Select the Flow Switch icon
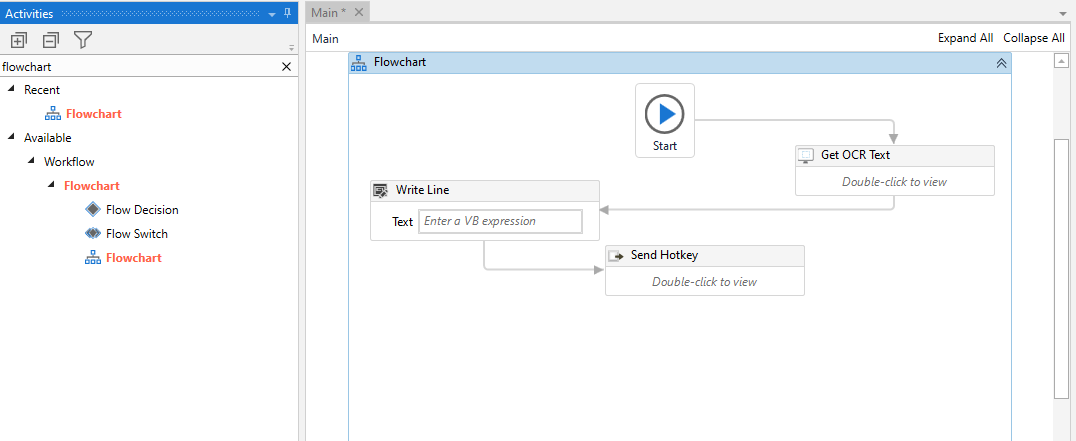Screen dimensions: 1076x441 pyautogui.click(x=93, y=233)
